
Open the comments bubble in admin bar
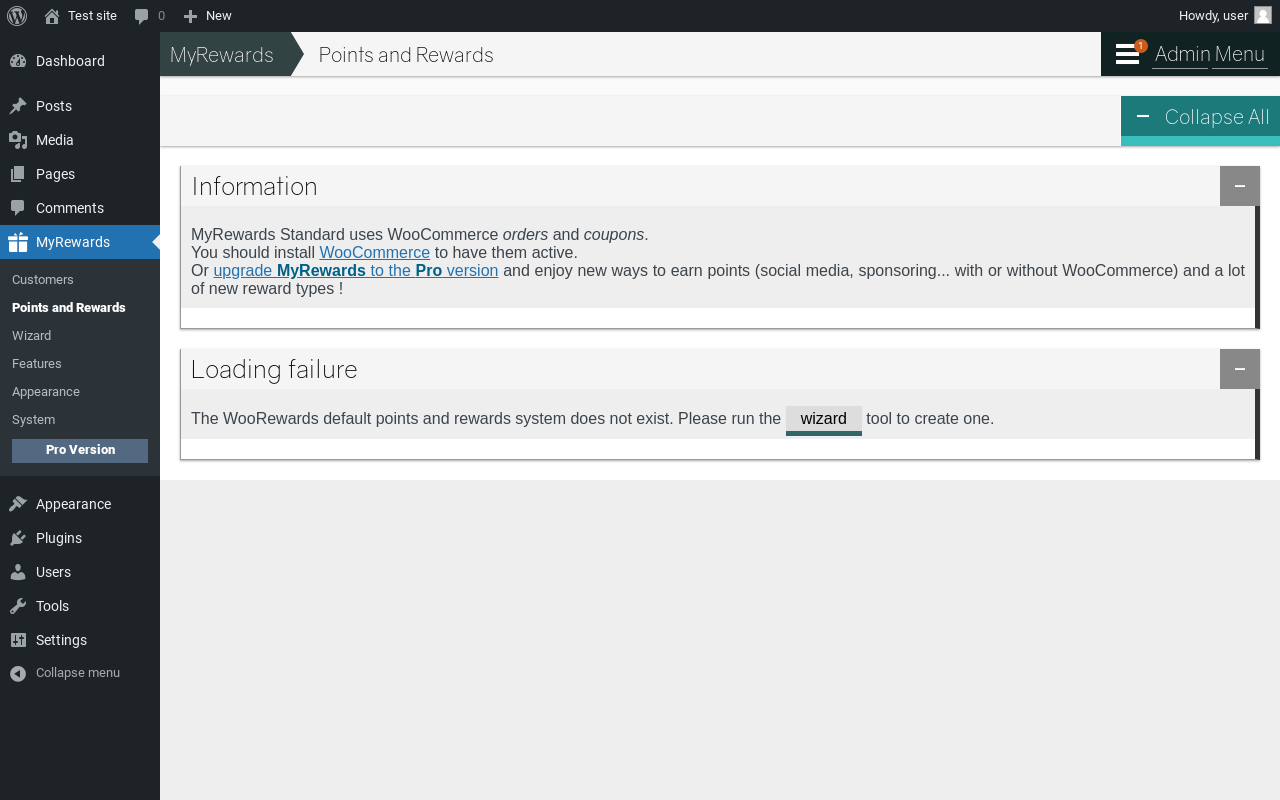(x=142, y=16)
